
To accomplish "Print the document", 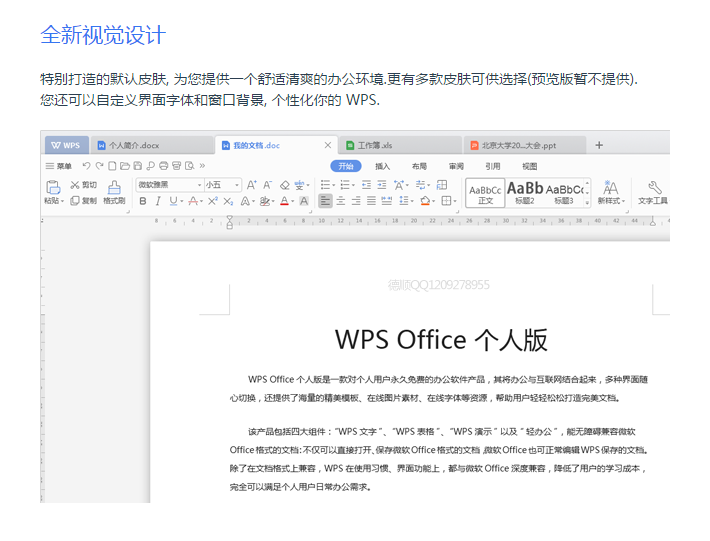I will coord(163,166).
